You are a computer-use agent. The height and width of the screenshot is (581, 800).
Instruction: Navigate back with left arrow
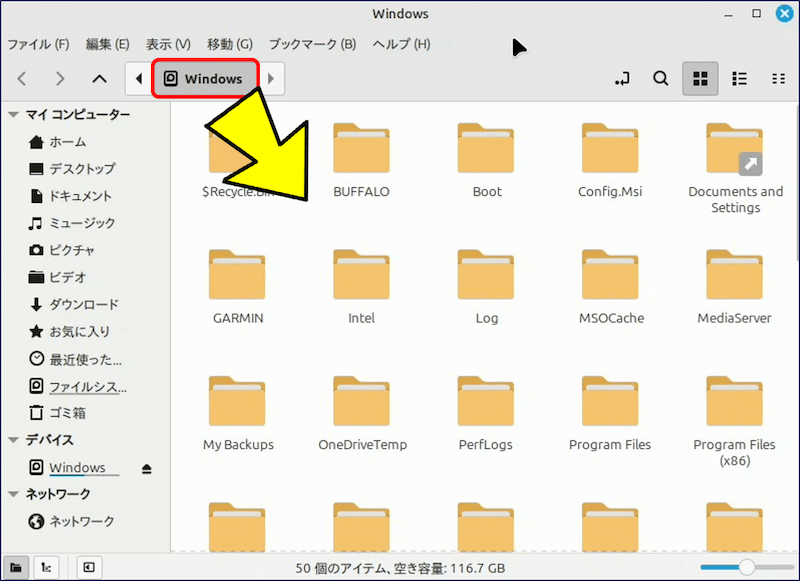22,78
